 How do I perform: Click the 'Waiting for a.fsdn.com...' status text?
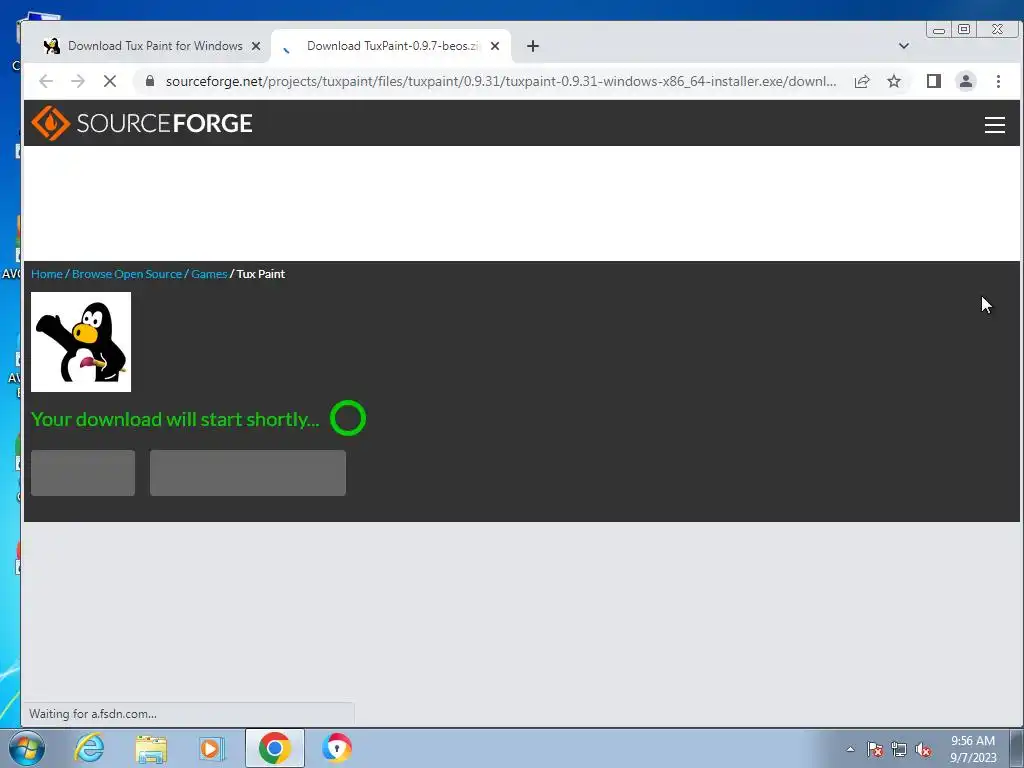93,714
